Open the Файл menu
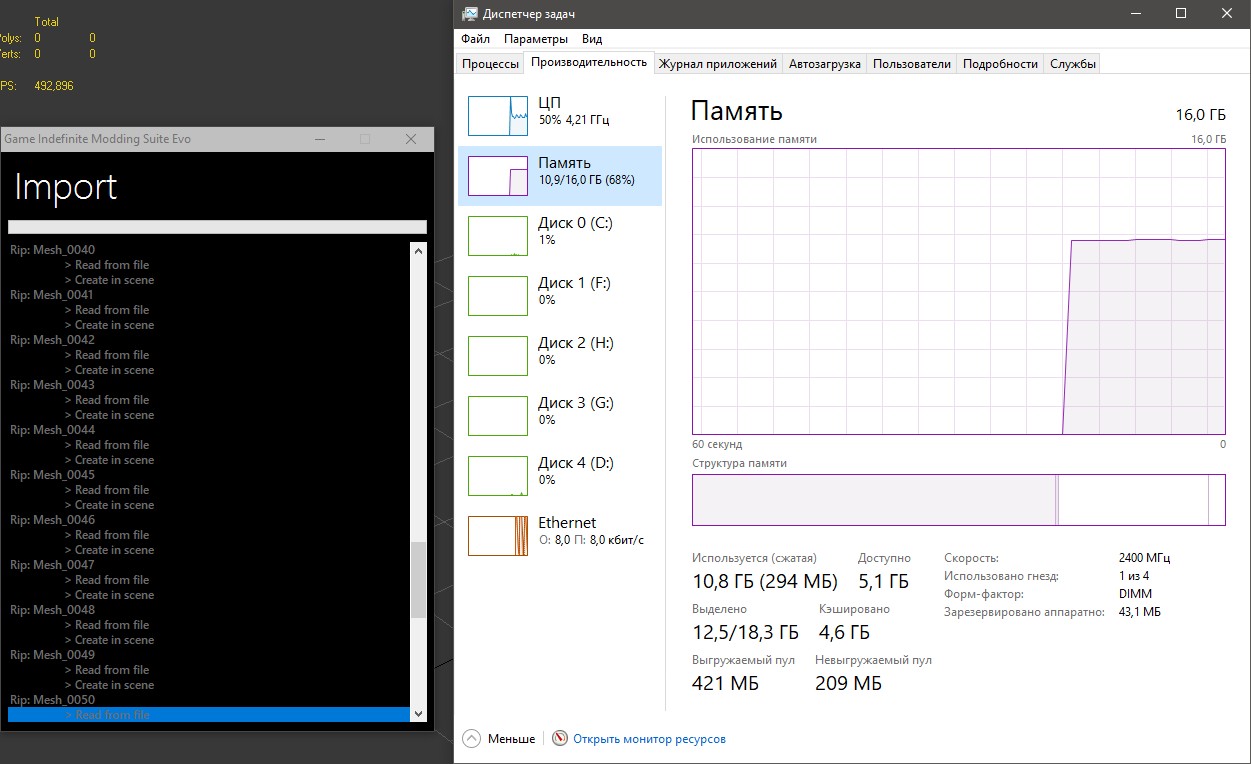The image size is (1251, 764). pyautogui.click(x=475, y=39)
